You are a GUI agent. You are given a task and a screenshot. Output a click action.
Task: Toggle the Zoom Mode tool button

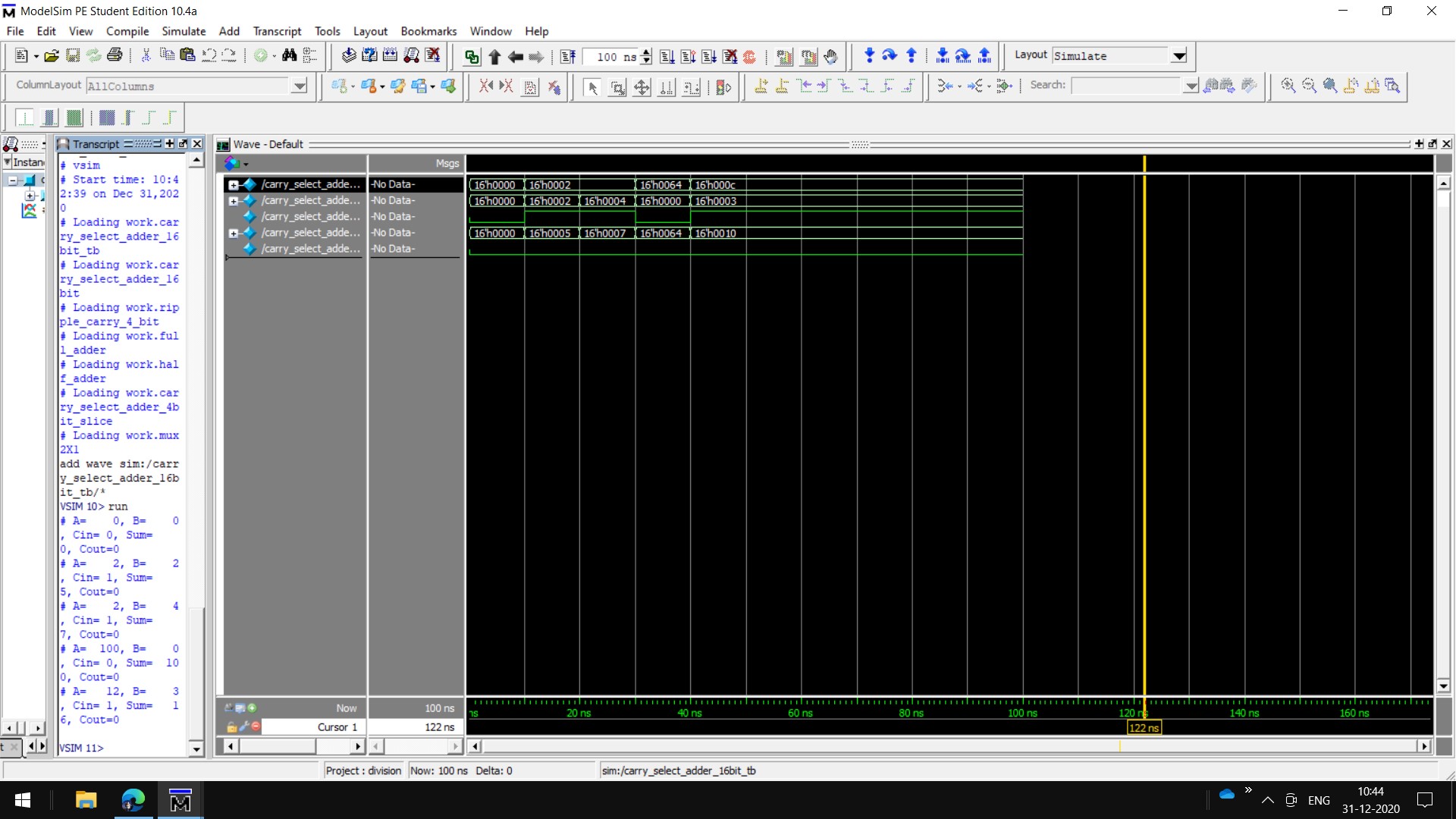(x=617, y=87)
